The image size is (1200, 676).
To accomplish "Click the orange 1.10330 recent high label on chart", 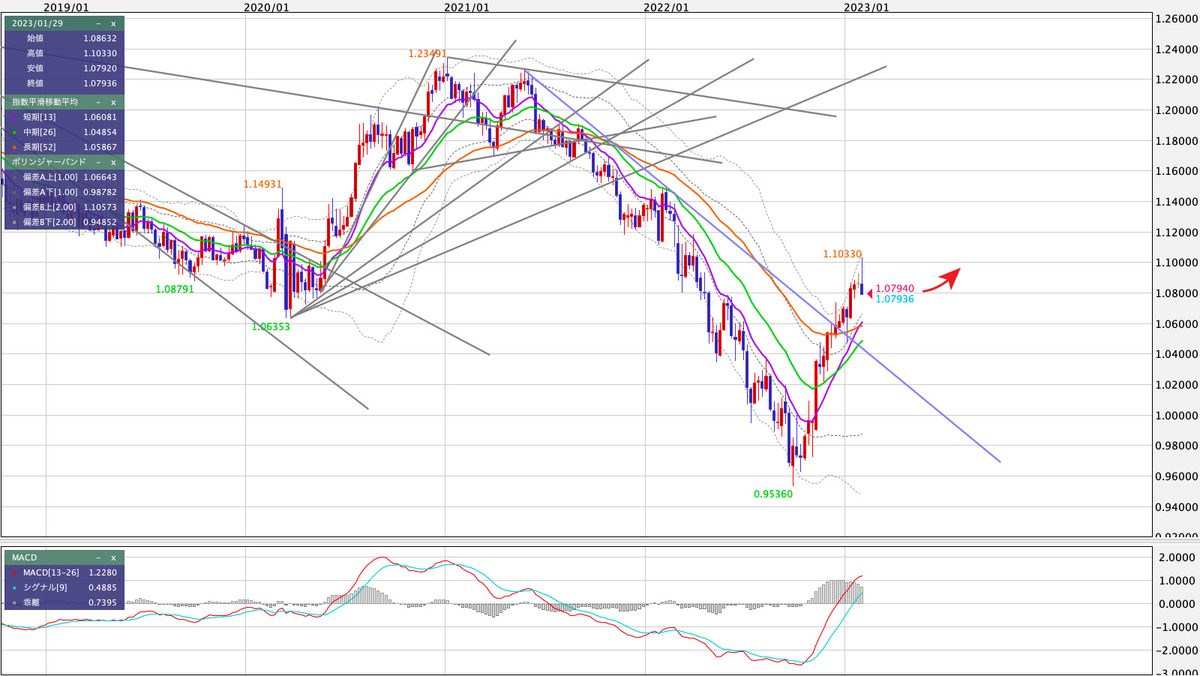I will [x=843, y=255].
